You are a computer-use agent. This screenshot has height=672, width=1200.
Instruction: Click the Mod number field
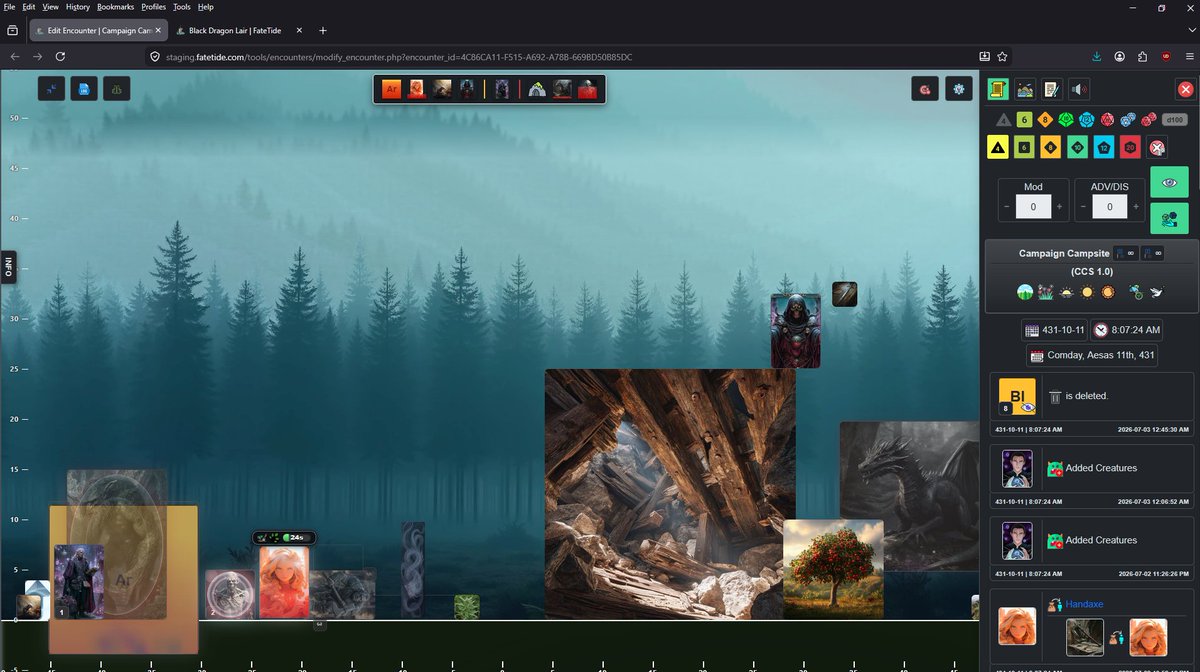coord(1034,207)
